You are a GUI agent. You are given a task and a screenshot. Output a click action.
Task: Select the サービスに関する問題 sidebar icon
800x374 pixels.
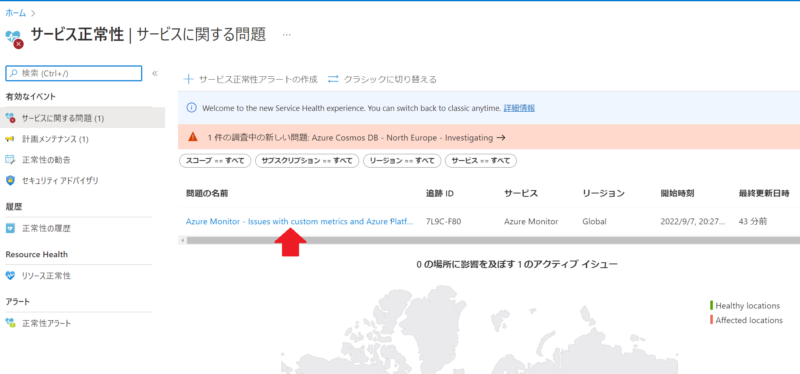pyautogui.click(x=11, y=118)
